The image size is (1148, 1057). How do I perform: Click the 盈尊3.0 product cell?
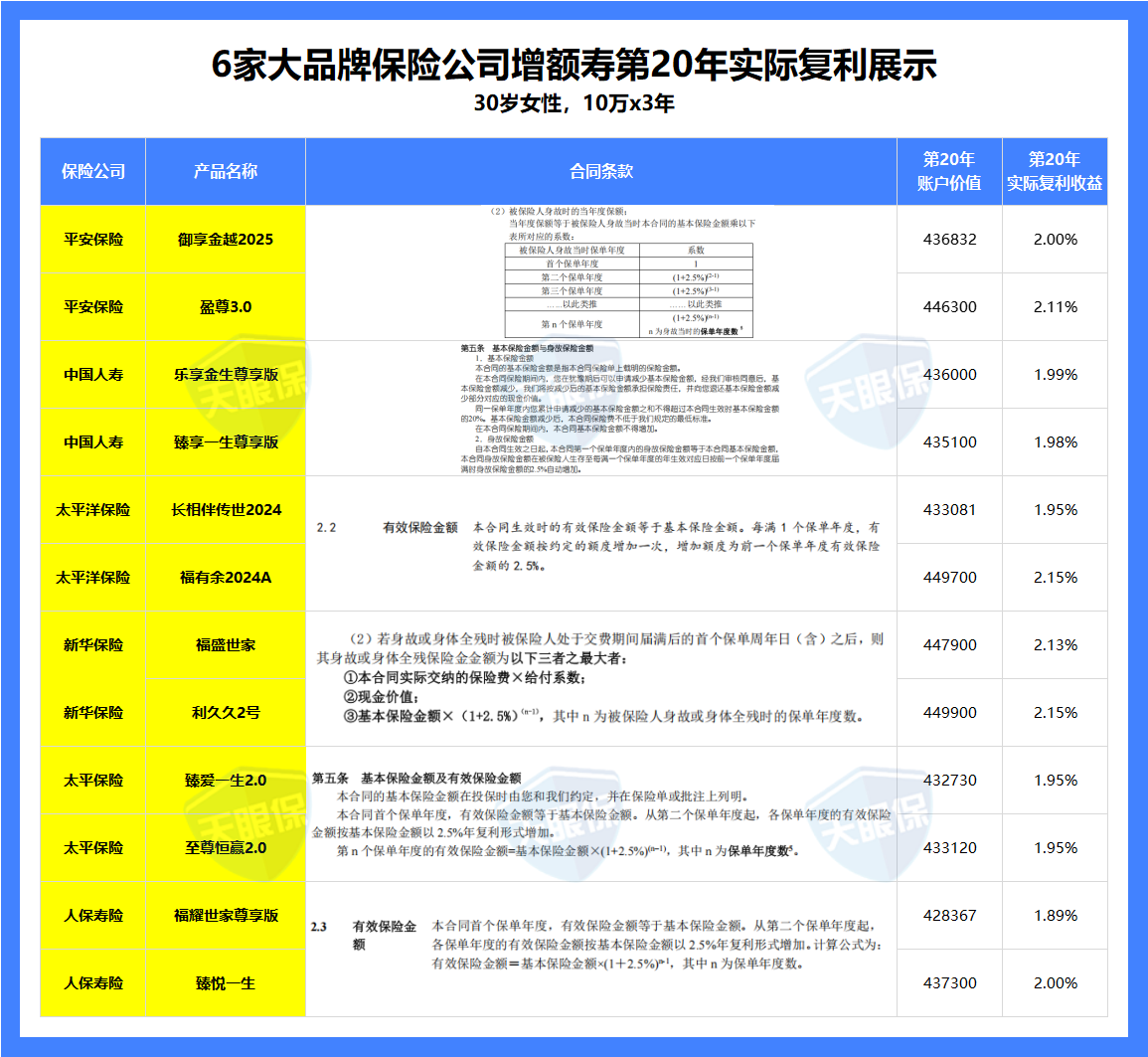coord(225,306)
